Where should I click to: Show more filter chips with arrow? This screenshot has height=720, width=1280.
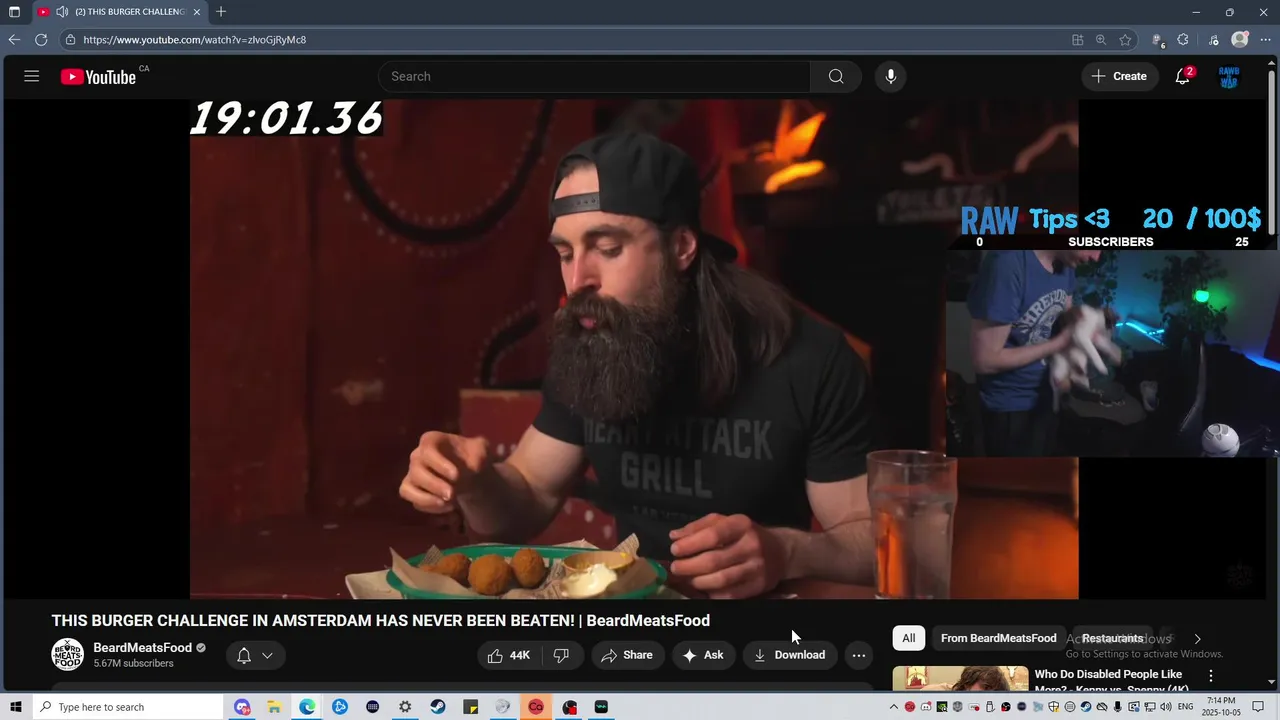pyautogui.click(x=1197, y=639)
